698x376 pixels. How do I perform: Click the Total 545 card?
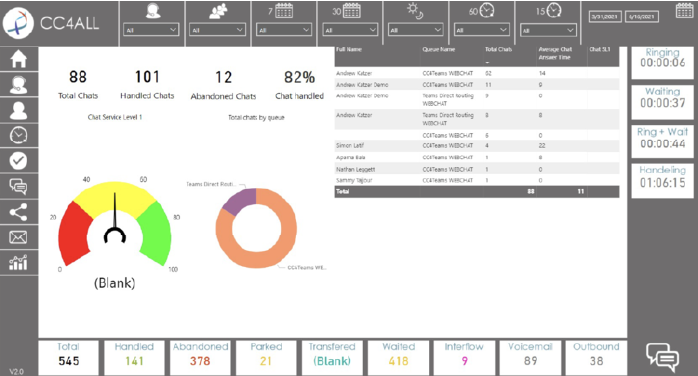[69, 358]
